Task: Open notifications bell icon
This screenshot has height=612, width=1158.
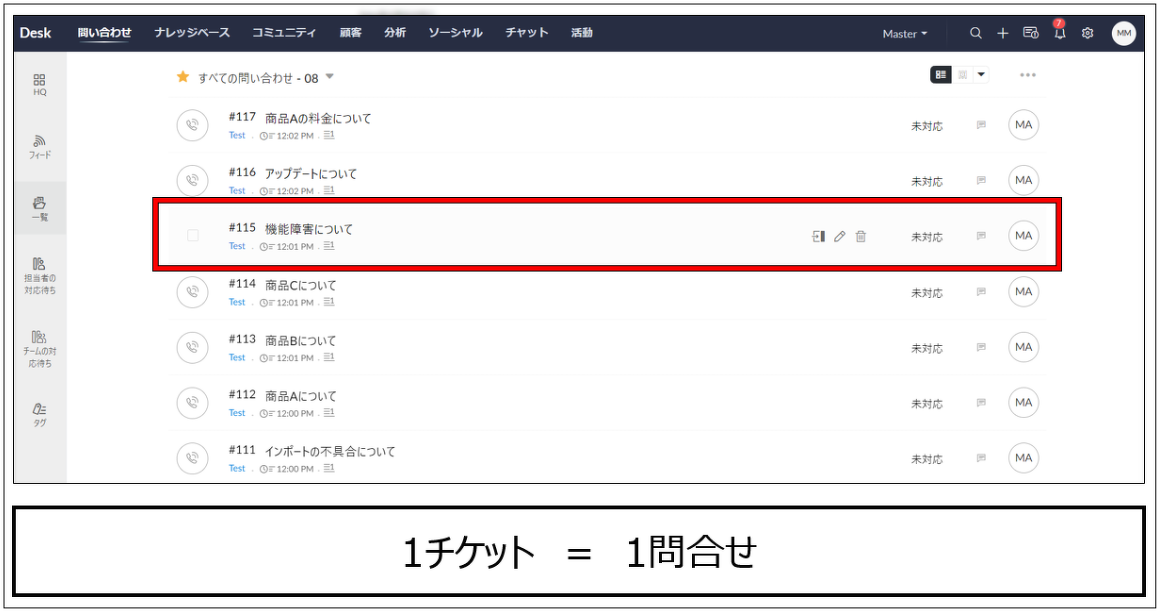Action: point(1059,32)
